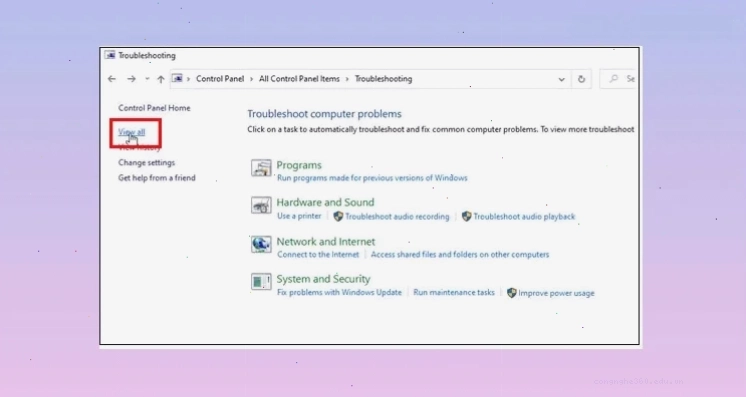Click Troubleshoot audio playback link
Screen dimensions: 746x398
click(x=524, y=216)
